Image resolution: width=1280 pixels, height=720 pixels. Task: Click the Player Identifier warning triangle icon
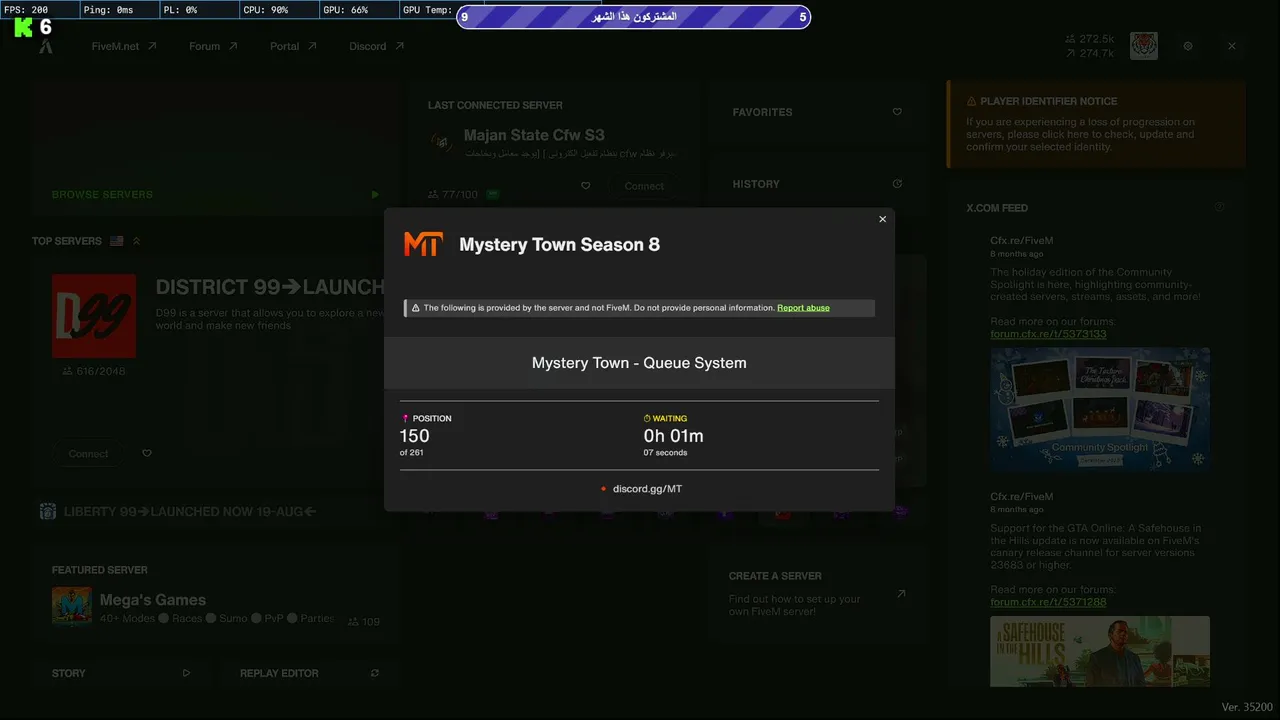tap(971, 101)
